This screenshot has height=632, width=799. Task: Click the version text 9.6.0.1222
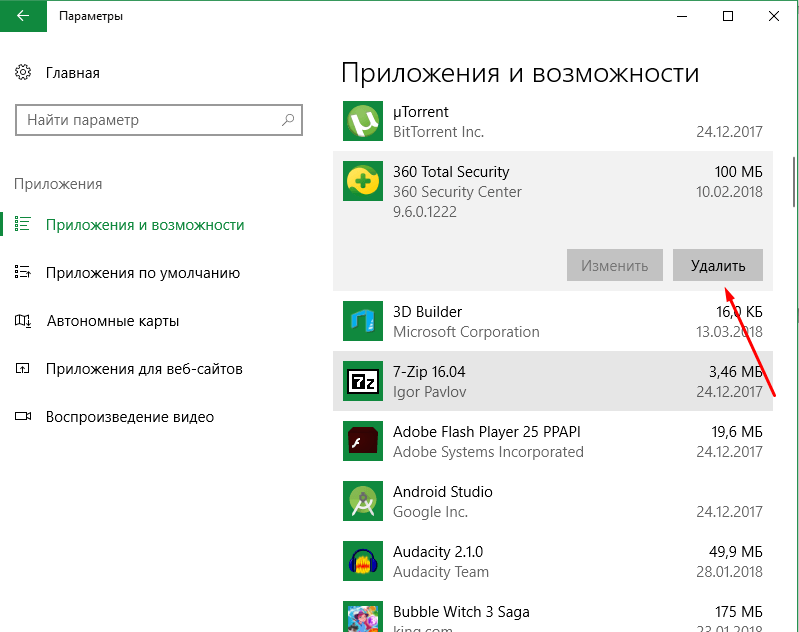click(x=424, y=212)
